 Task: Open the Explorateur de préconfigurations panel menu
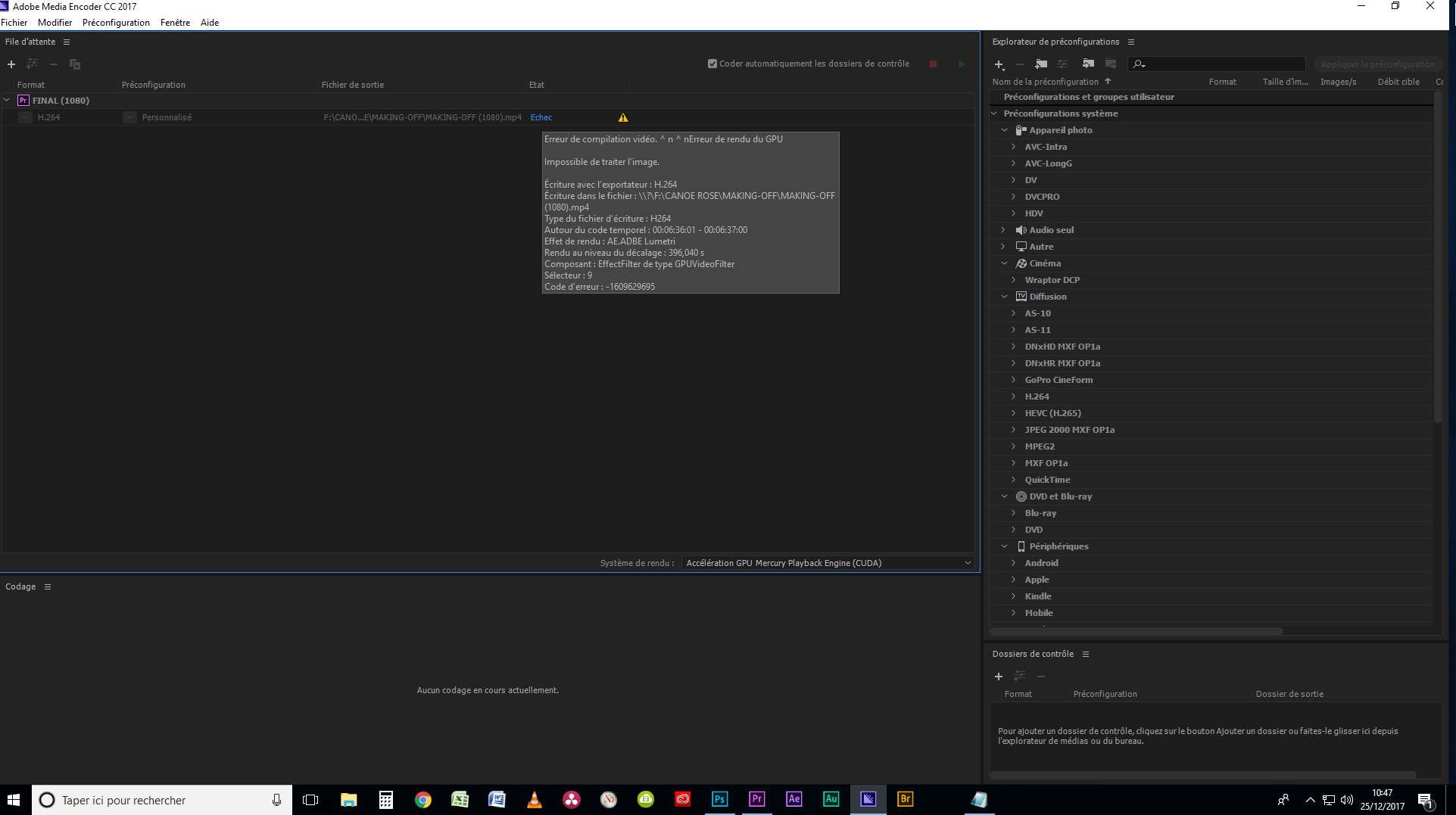click(1131, 42)
